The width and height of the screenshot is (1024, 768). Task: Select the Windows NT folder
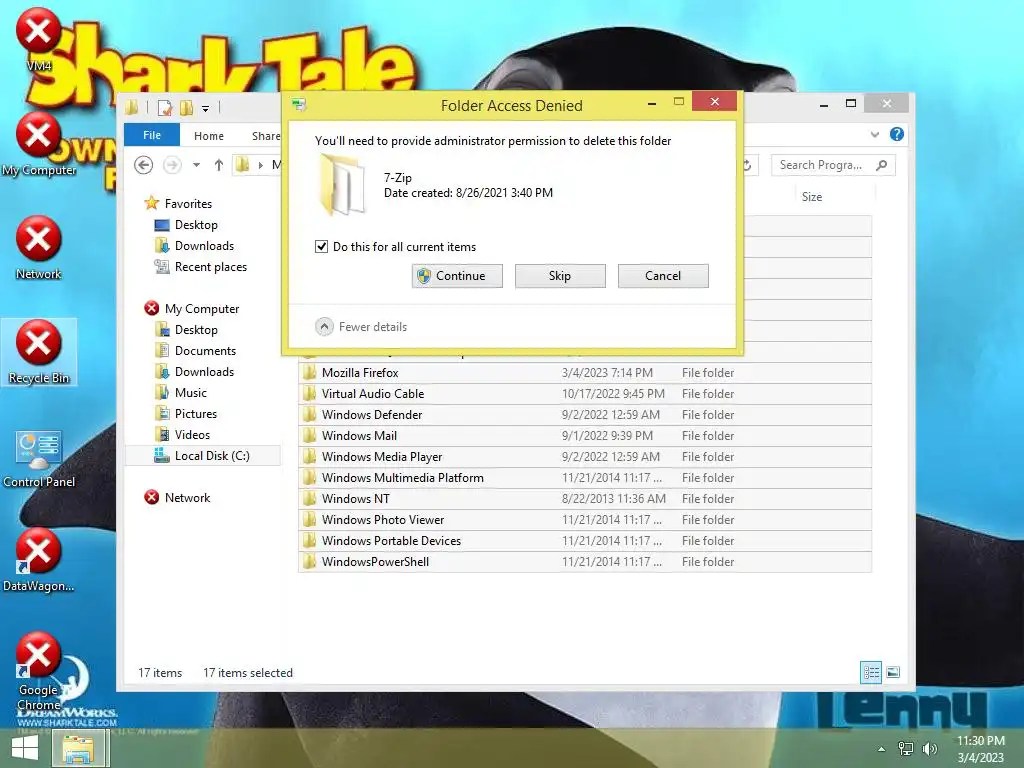coord(585,498)
